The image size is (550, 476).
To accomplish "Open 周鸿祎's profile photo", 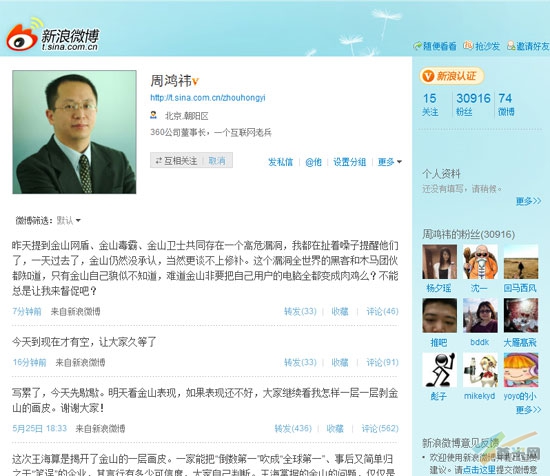I will click(x=74, y=132).
